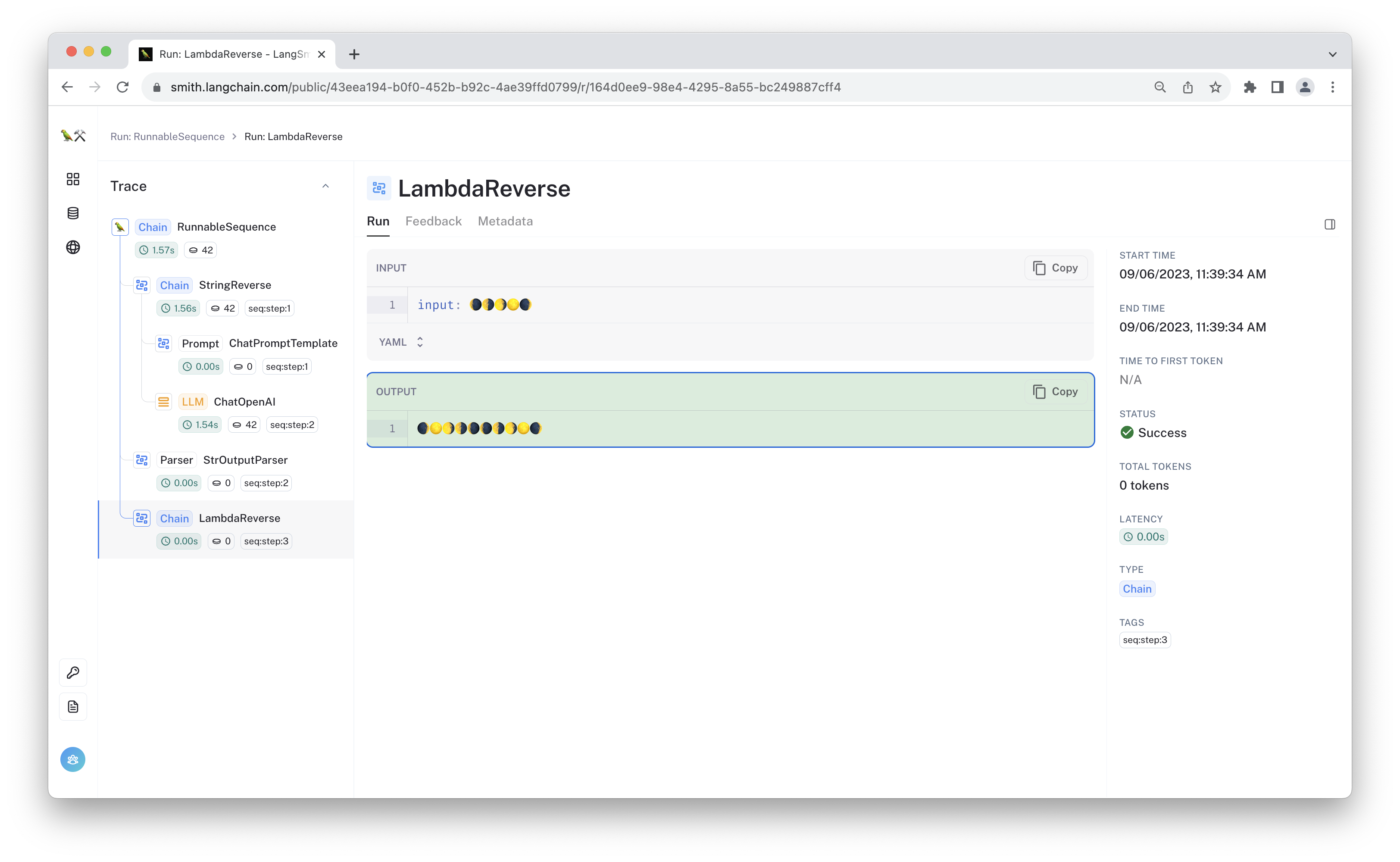Expand the browser tab list chevron
Image resolution: width=1400 pixels, height=862 pixels.
[1333, 54]
